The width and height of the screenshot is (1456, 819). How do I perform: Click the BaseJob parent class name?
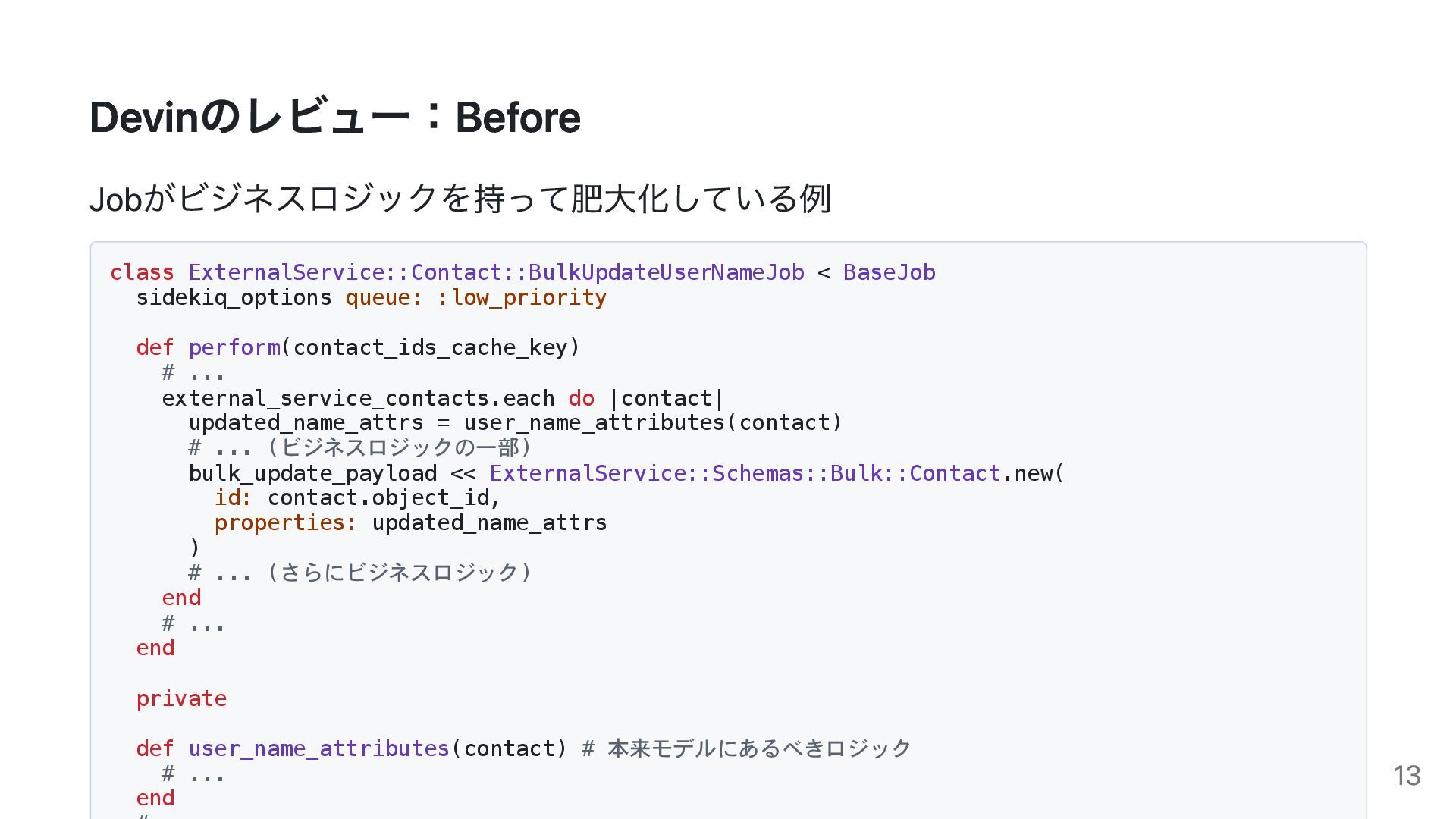[x=889, y=272]
